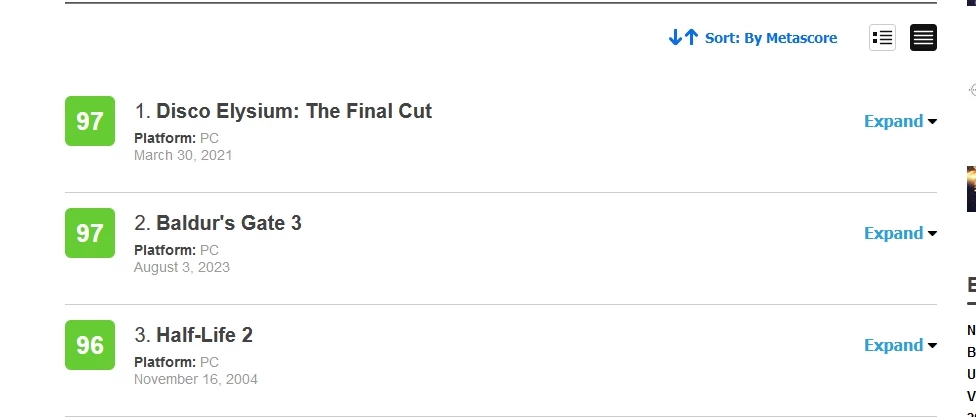976x417 pixels.
Task: Click the sort arrows icon
Action: point(683,37)
